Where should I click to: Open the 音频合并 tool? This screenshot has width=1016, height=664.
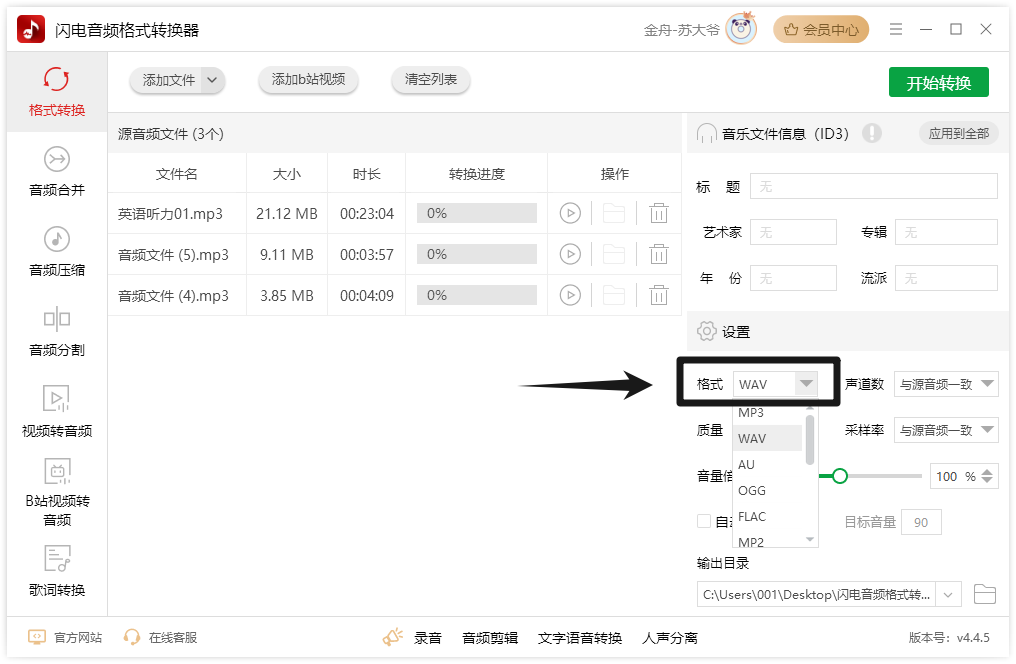pos(57,172)
